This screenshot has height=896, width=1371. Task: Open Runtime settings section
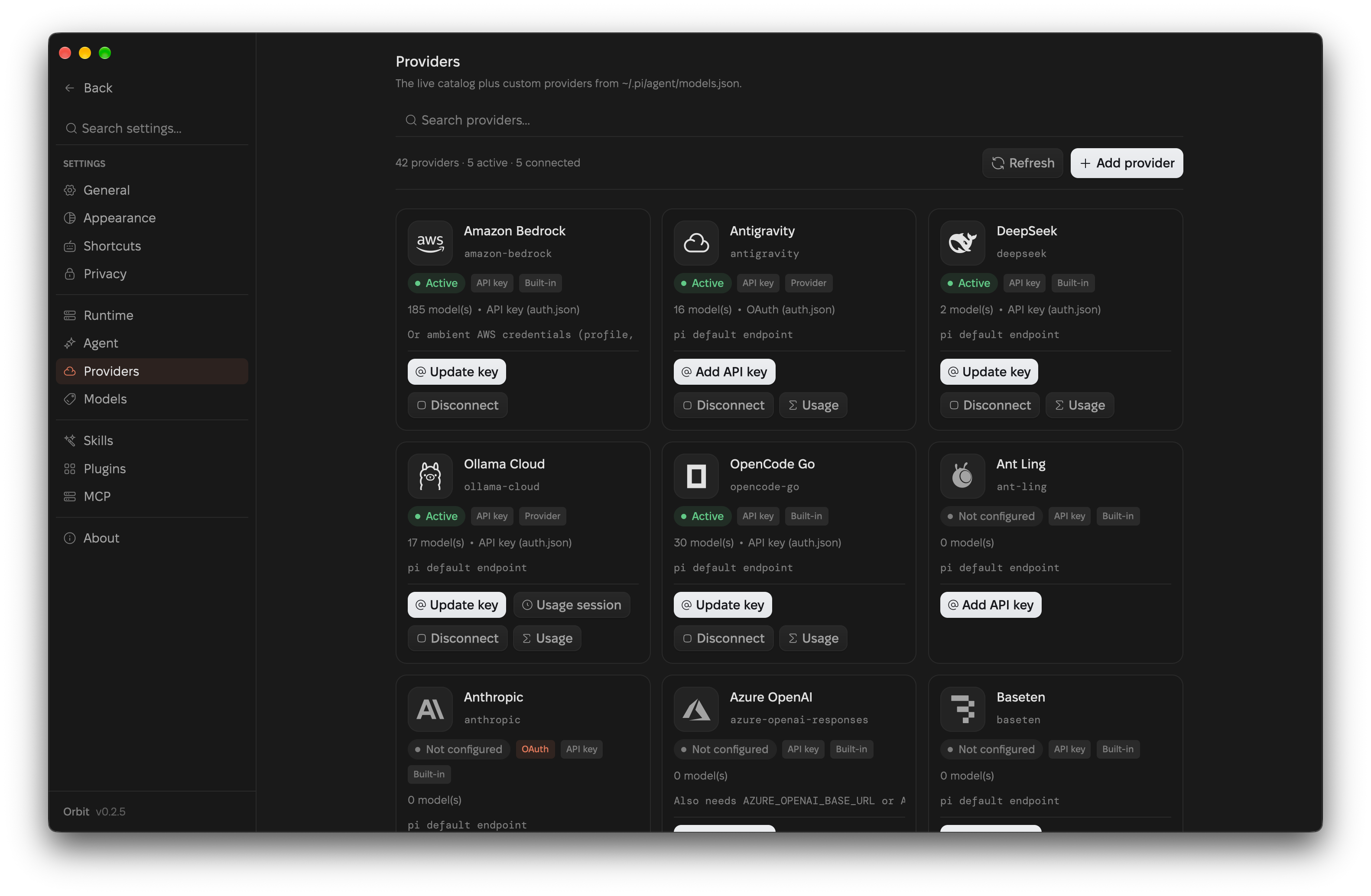pos(152,315)
